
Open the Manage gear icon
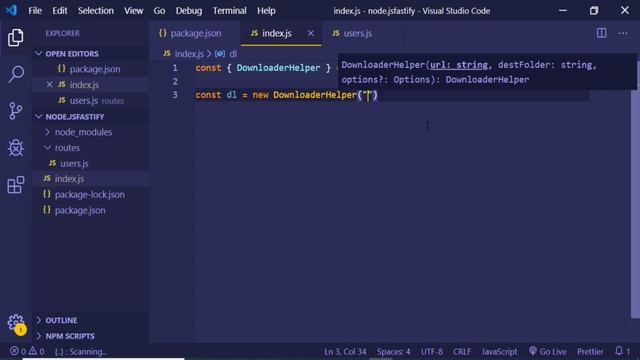[16, 323]
